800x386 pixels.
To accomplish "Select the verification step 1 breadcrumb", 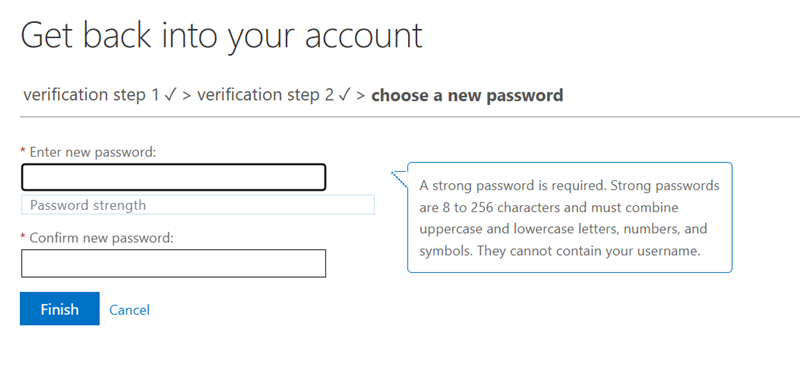I will coord(91,95).
